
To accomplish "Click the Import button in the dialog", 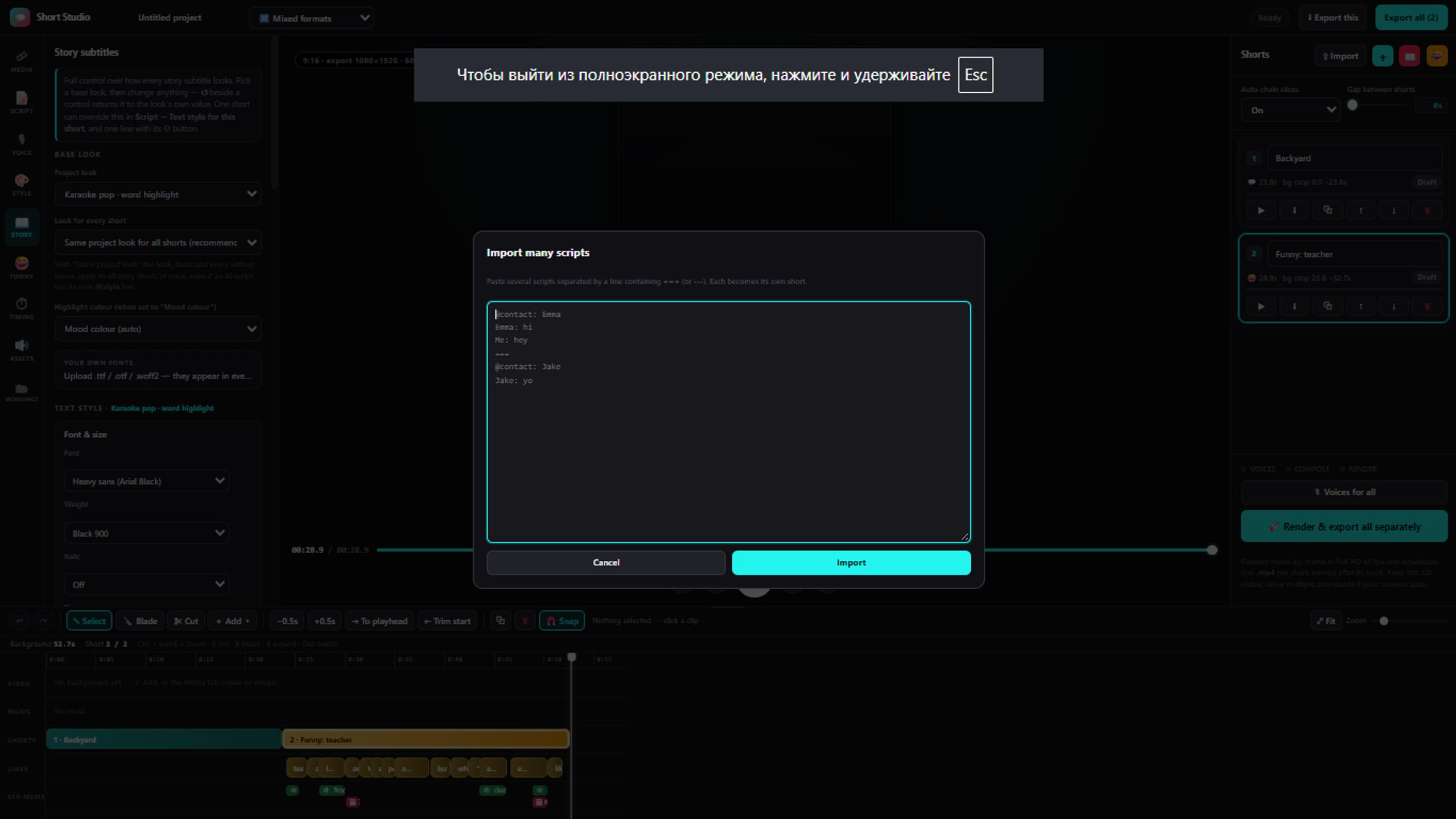I will [851, 562].
